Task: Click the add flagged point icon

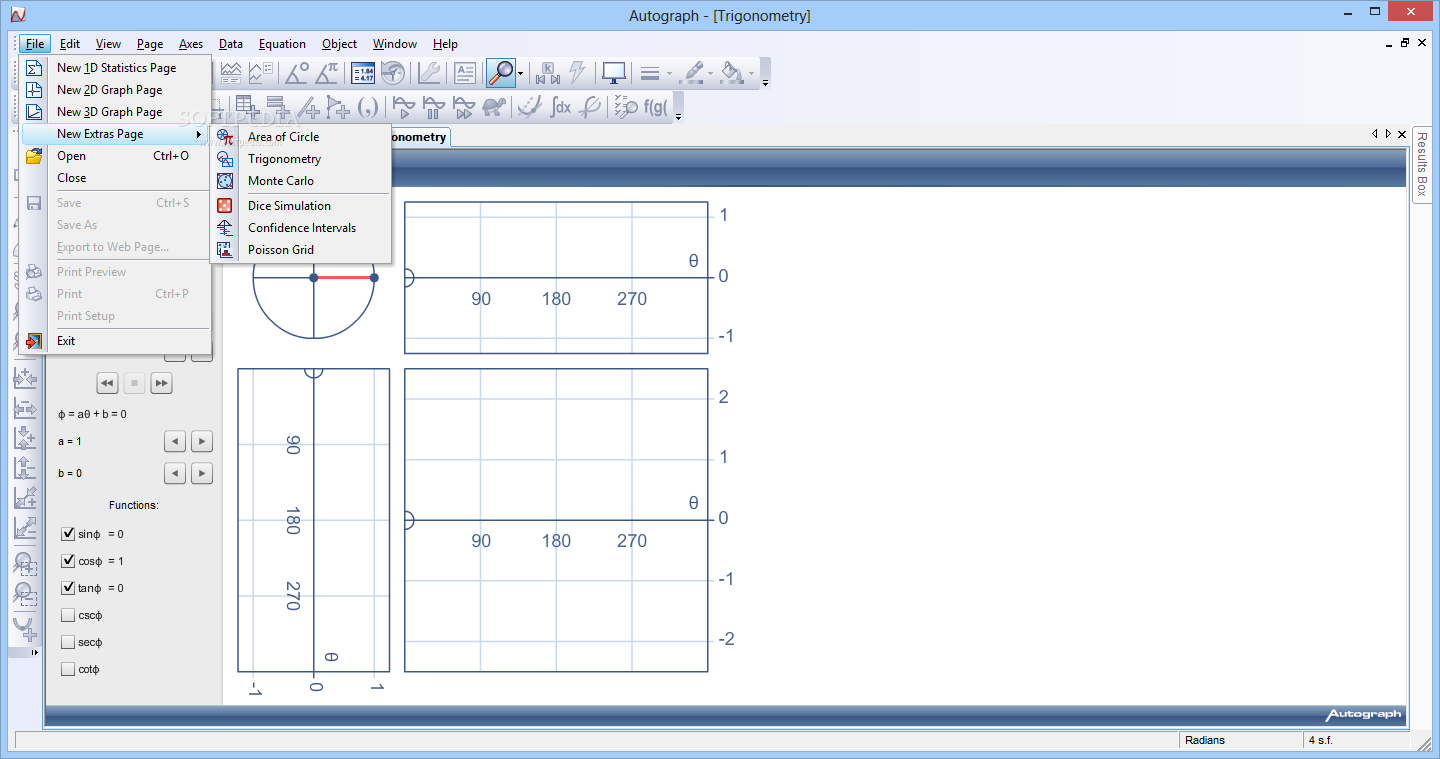Action: click(338, 106)
